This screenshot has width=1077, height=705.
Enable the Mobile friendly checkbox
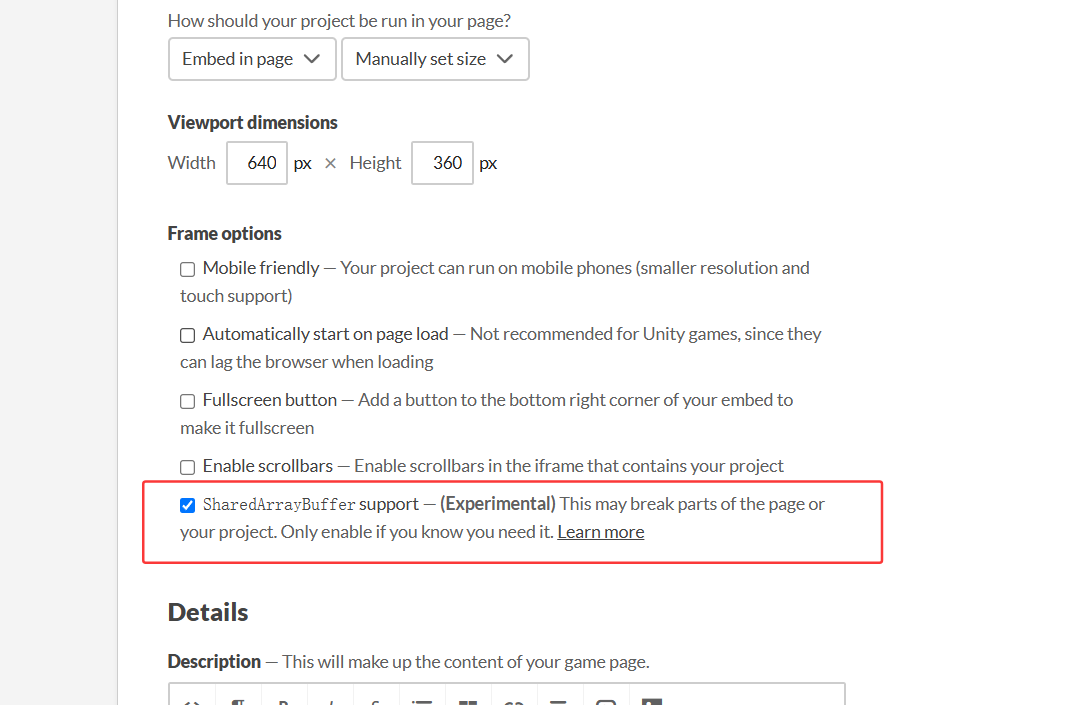[187, 269]
